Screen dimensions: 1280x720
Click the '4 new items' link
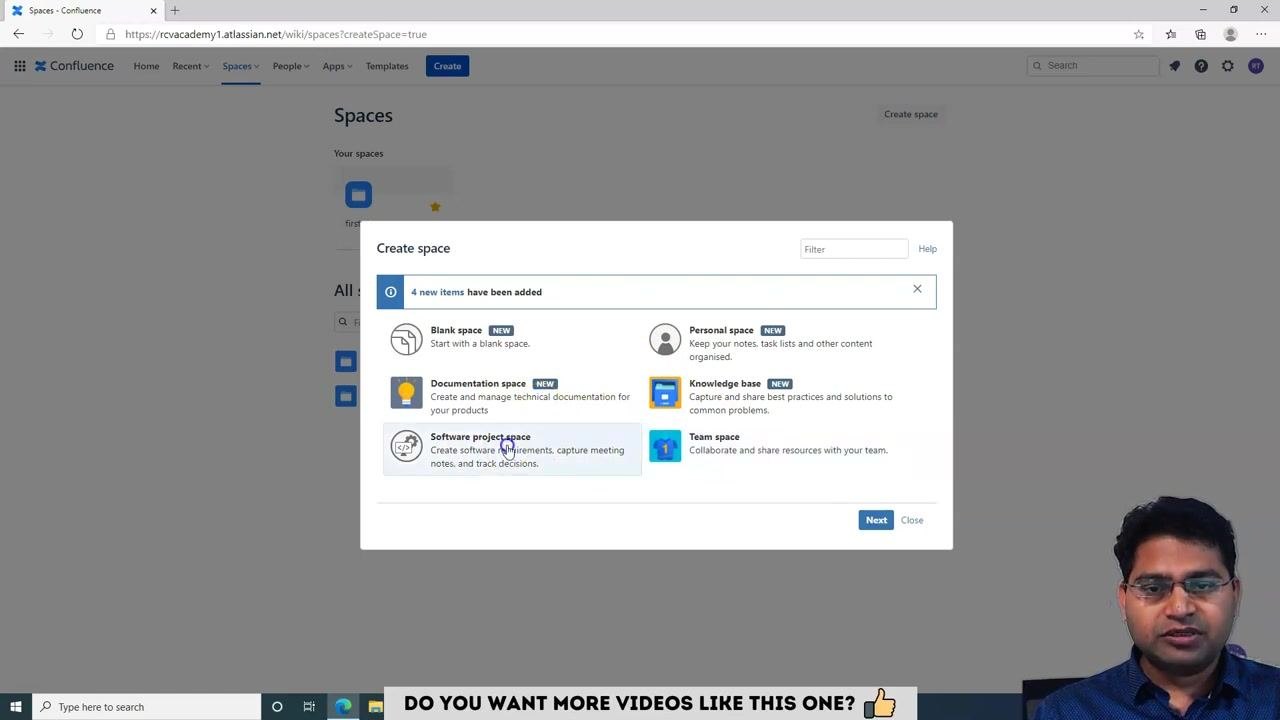click(437, 292)
